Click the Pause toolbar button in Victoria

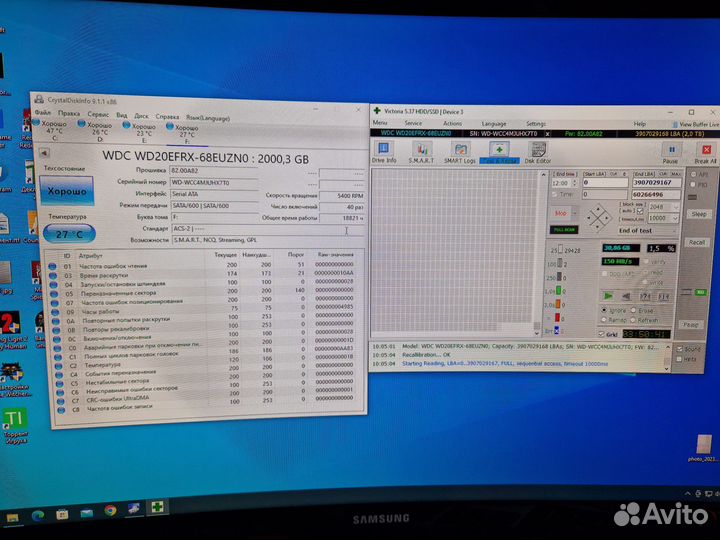(670, 153)
